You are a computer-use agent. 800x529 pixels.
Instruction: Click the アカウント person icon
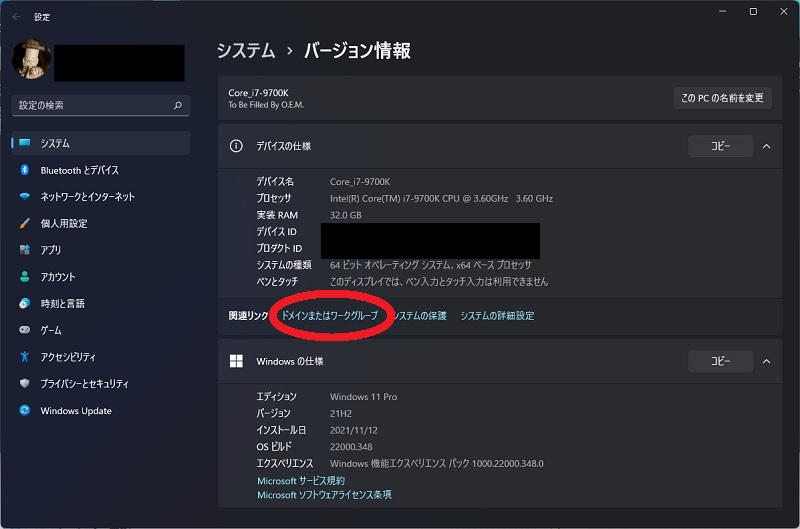coord(24,276)
